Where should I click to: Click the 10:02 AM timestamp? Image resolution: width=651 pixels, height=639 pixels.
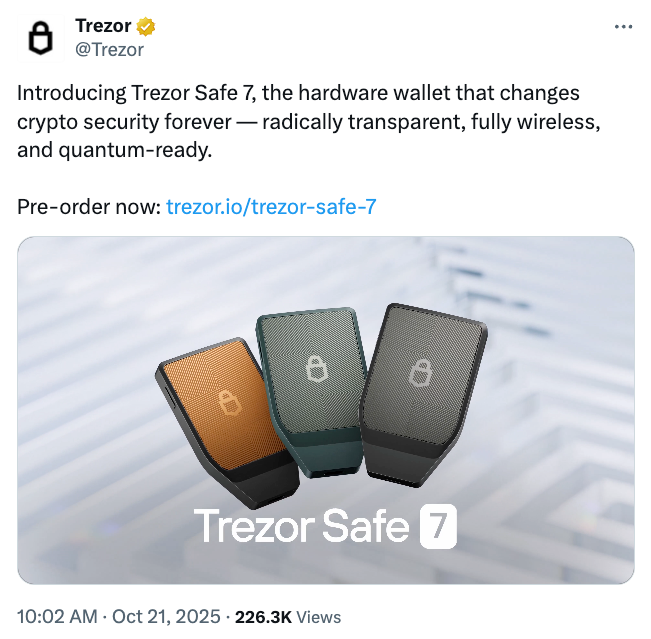tap(59, 617)
